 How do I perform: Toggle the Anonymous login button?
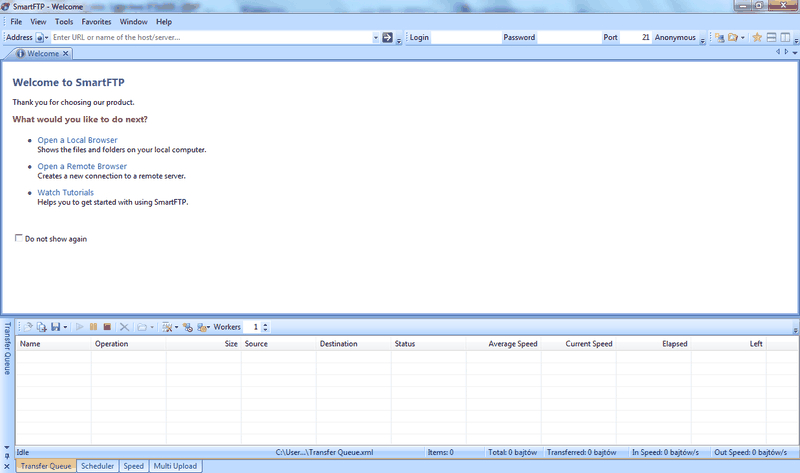click(675, 37)
